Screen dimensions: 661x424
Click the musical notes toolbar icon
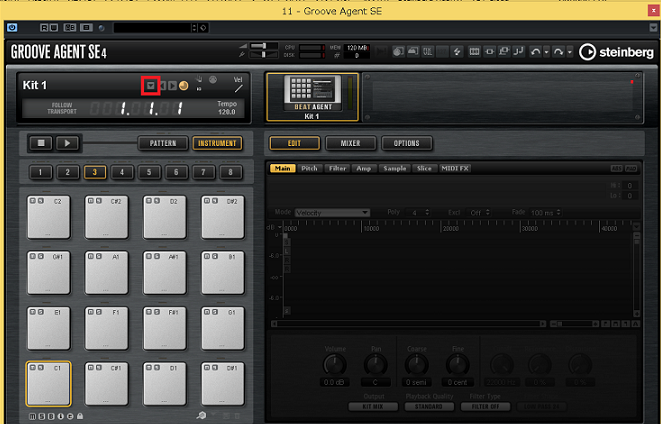(x=518, y=52)
